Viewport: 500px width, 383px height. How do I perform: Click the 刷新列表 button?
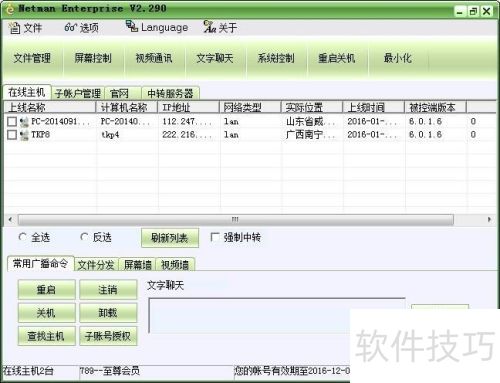point(170,238)
